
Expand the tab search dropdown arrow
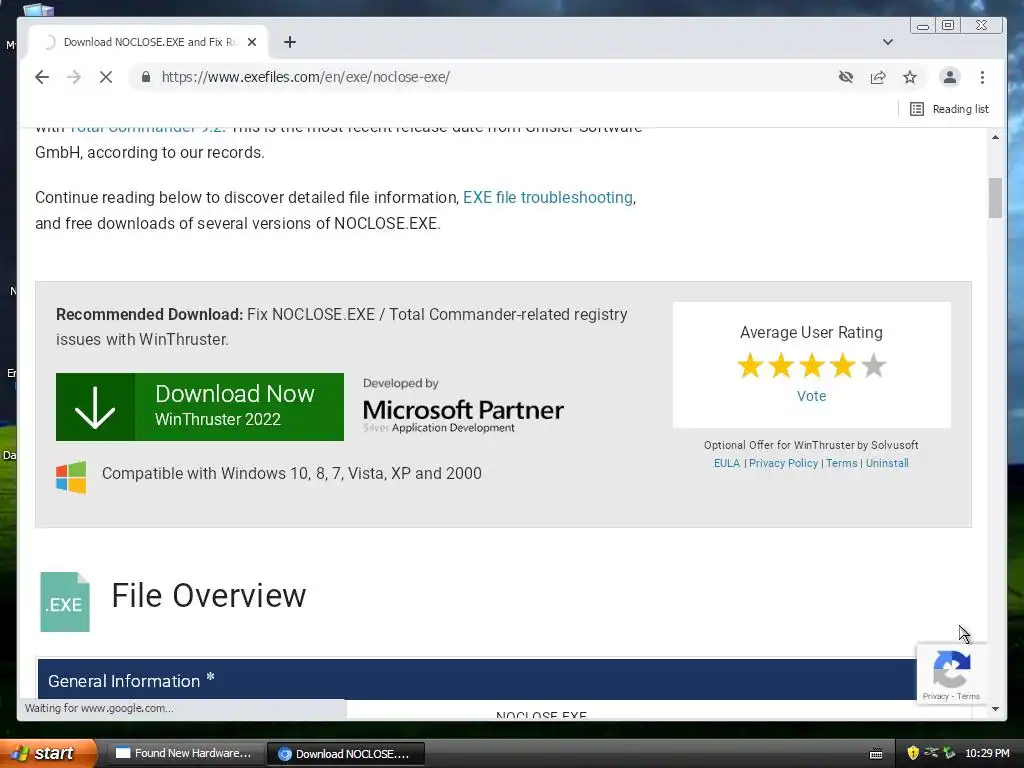[x=888, y=42]
